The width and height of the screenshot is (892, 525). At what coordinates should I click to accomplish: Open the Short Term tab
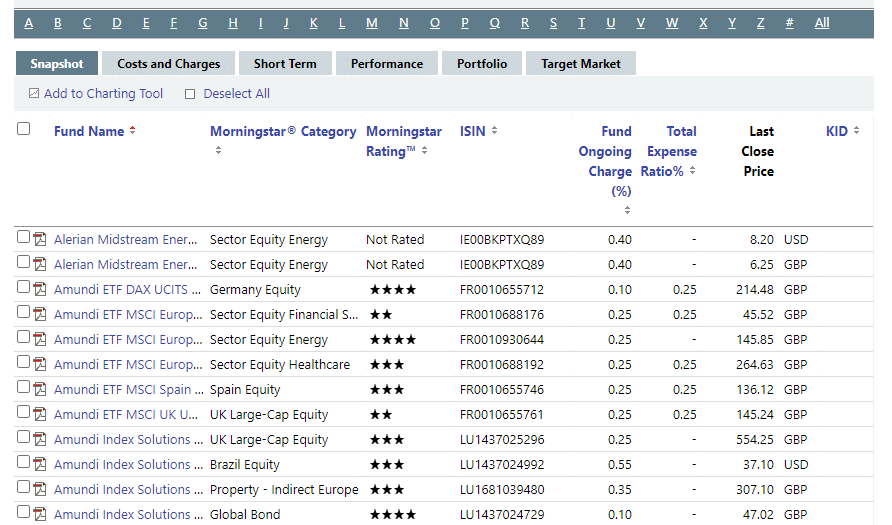(285, 63)
